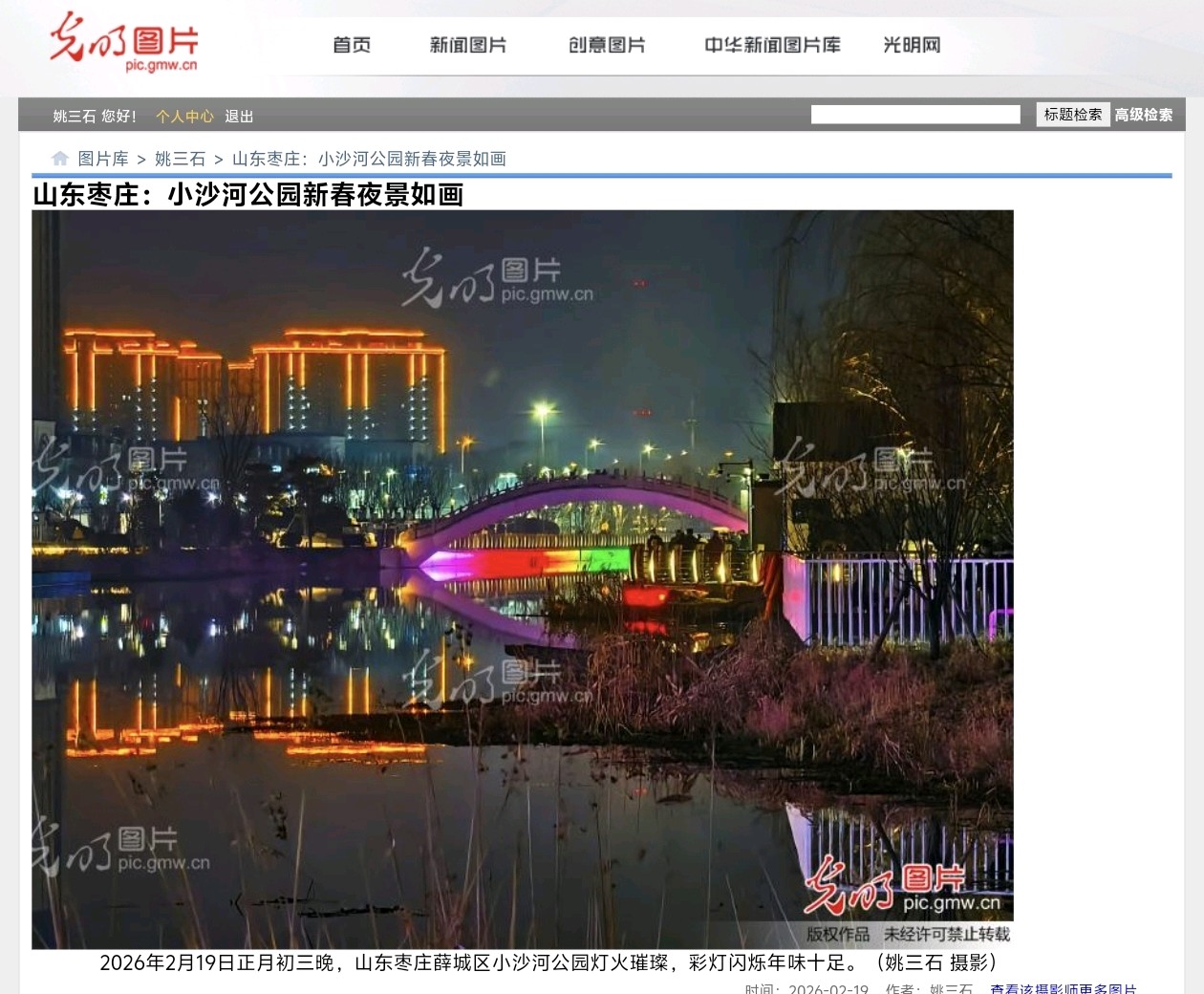Open the 首页 navigation item
Screen dimensions: 1204x994
pos(352,45)
